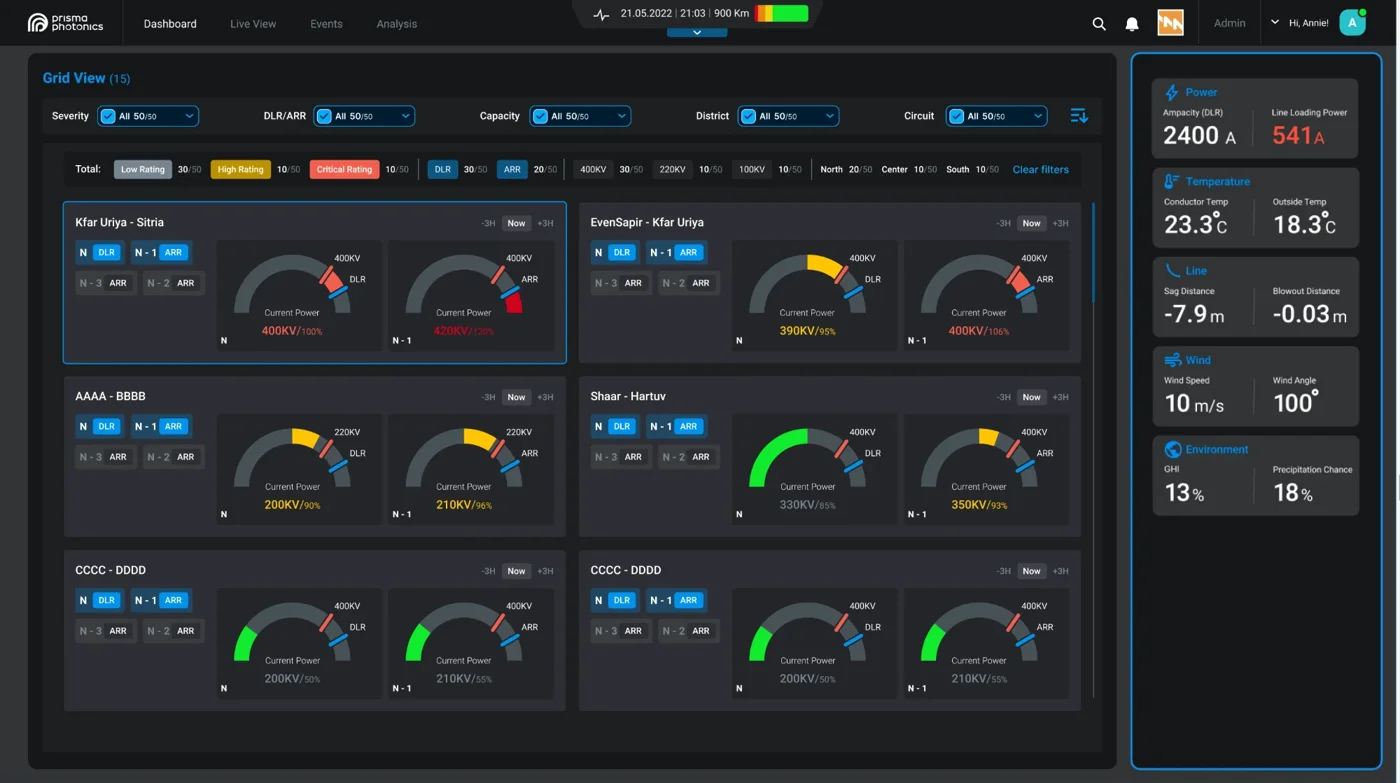Expand the Circuit dropdown arrow
This screenshot has width=1400, height=783.
[x=1037, y=116]
